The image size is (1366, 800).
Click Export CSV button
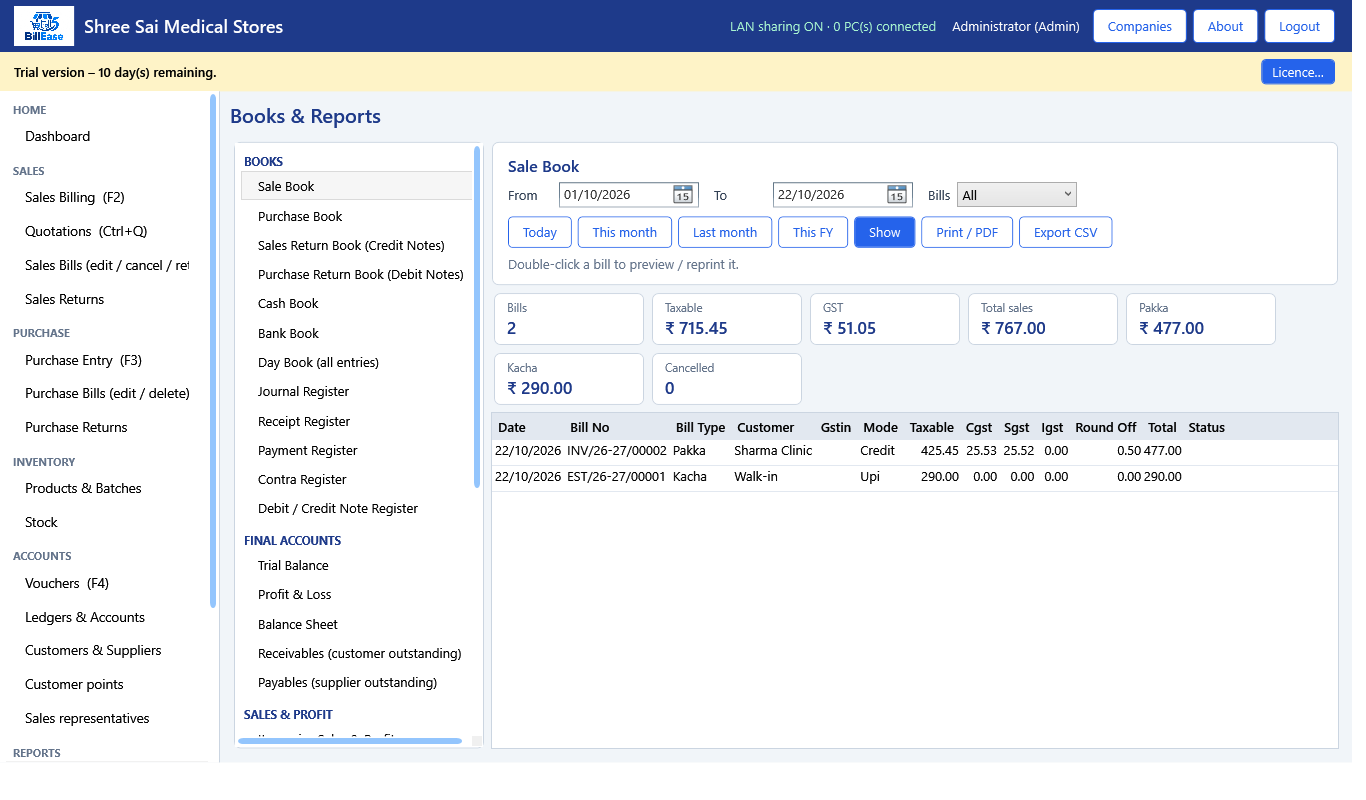(1066, 232)
